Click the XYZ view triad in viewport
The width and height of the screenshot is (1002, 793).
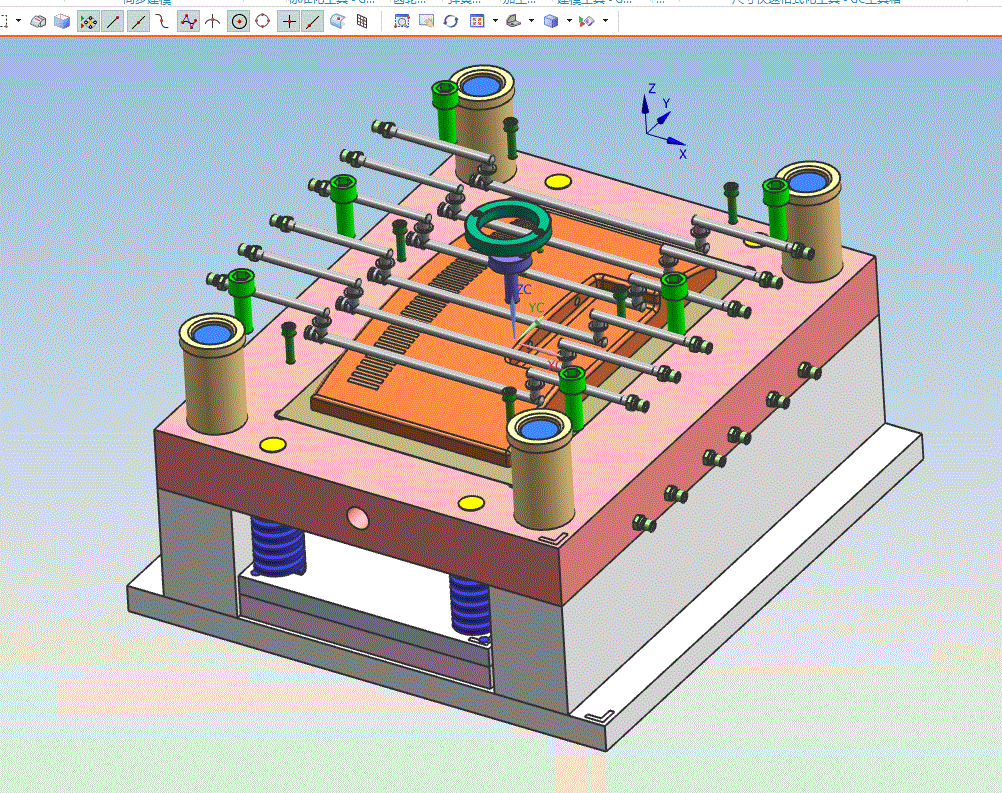[x=664, y=123]
